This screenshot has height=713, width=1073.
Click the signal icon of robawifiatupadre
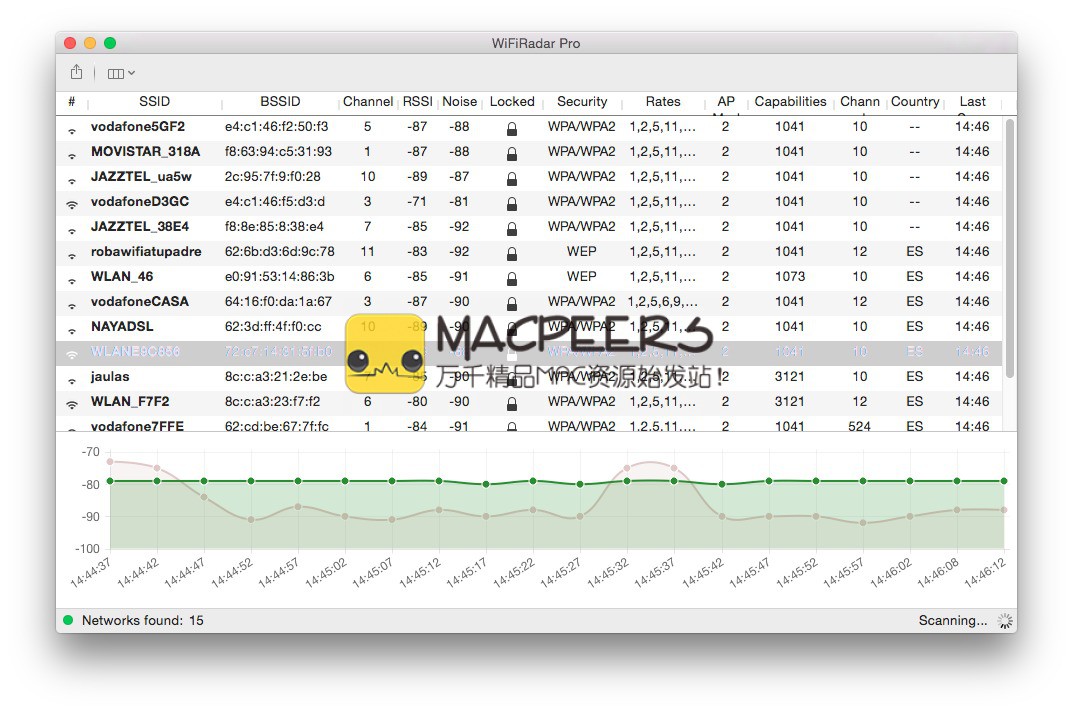point(72,255)
